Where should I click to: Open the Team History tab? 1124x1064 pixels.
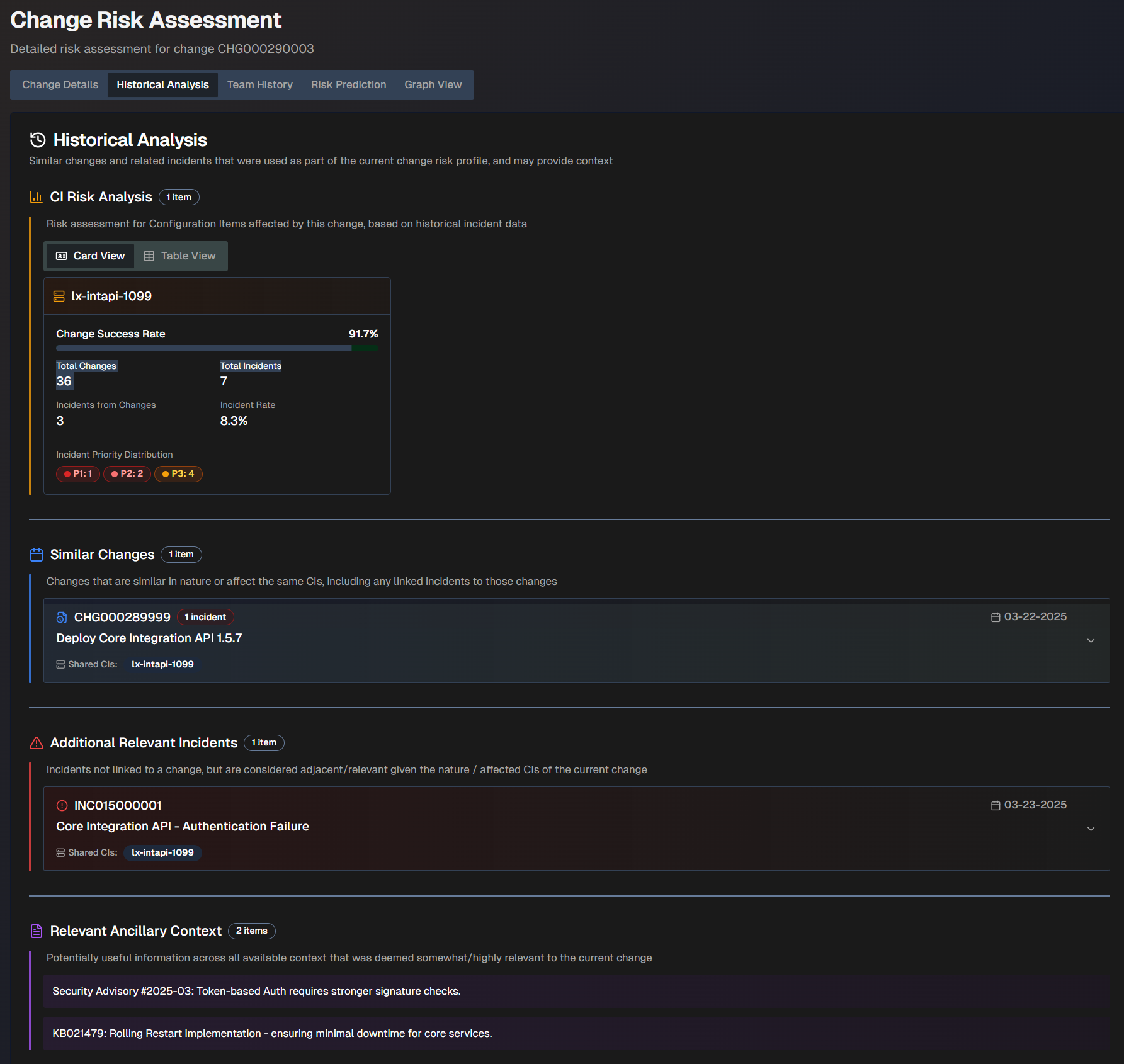pos(259,84)
